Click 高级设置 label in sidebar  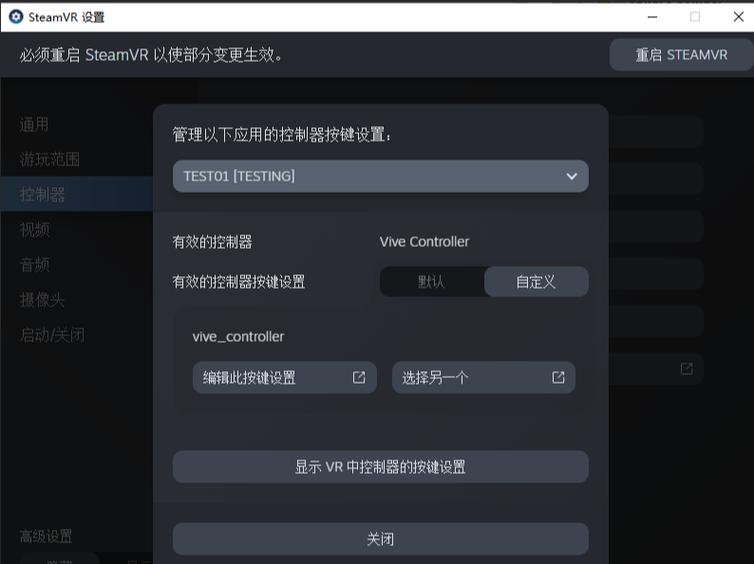pyautogui.click(x=46, y=536)
